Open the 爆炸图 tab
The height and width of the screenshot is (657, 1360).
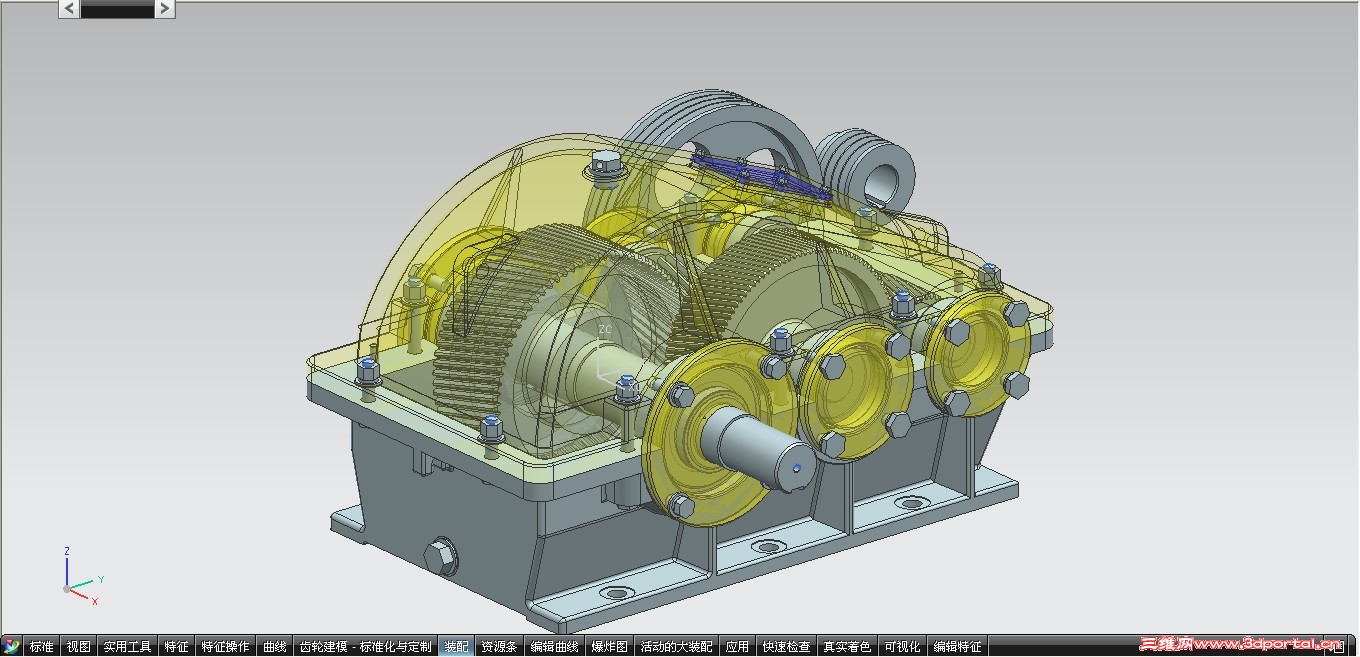pos(609,647)
